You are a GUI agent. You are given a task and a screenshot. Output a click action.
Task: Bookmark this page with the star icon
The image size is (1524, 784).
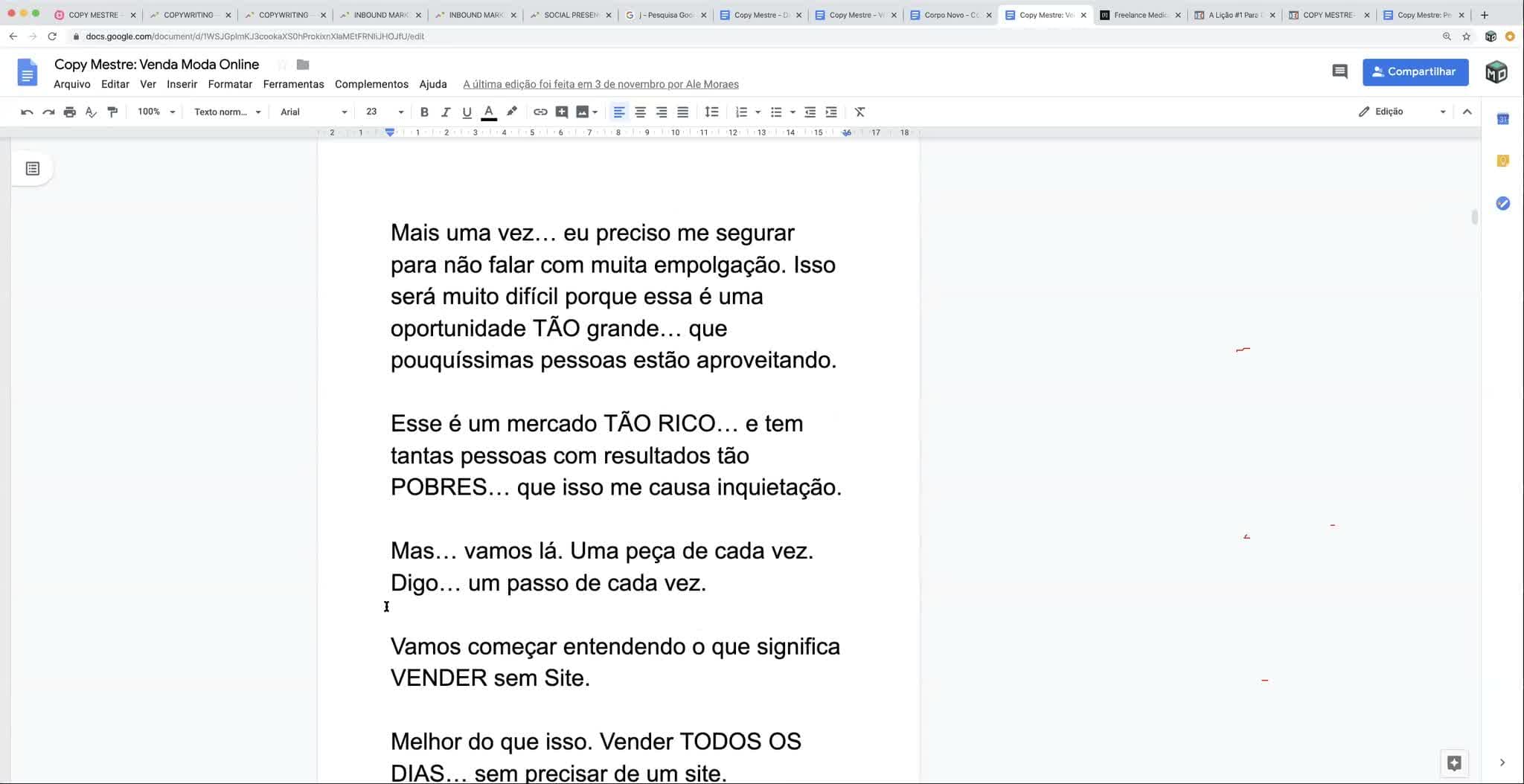pos(1466,36)
